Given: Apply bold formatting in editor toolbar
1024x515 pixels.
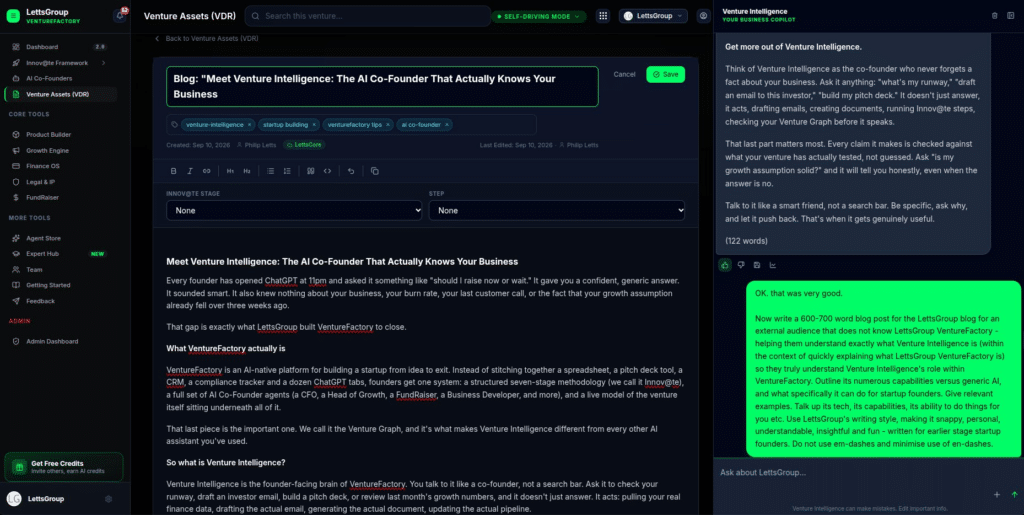Looking at the screenshot, I should coord(173,171).
